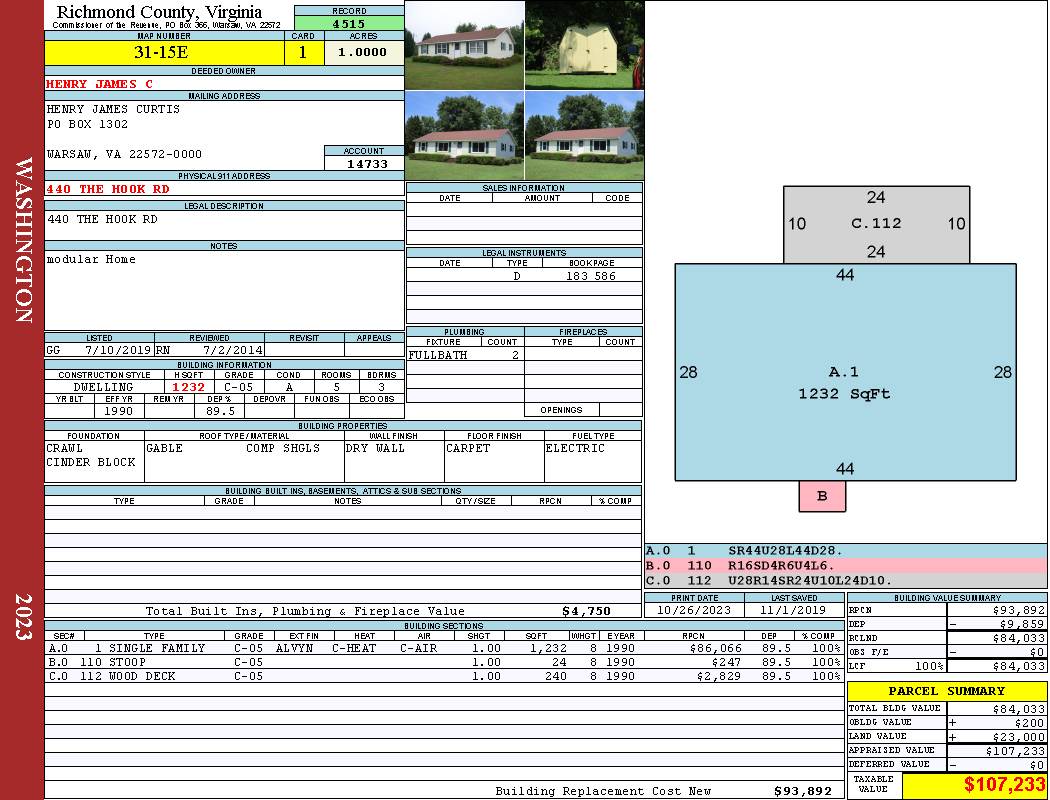The image size is (1050, 800).
Task: Click legal instrument book page 183 586
Action: coord(591,276)
